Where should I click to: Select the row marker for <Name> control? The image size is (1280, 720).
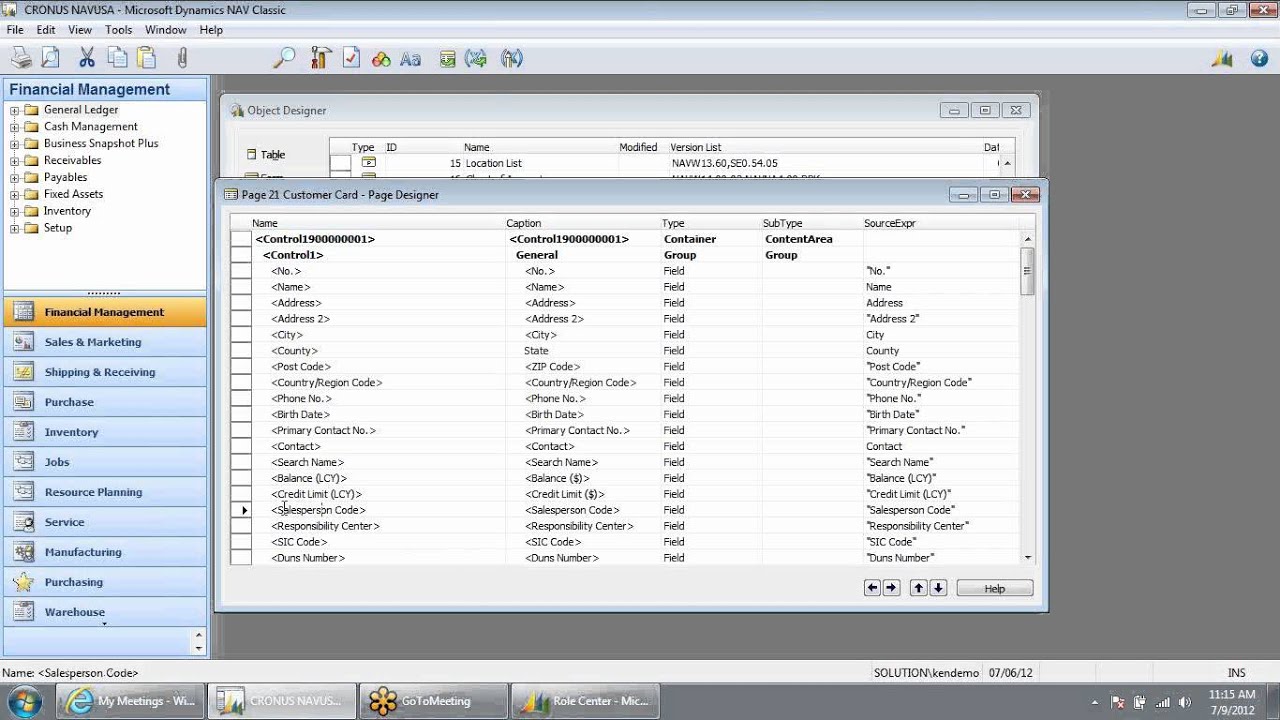coord(240,287)
